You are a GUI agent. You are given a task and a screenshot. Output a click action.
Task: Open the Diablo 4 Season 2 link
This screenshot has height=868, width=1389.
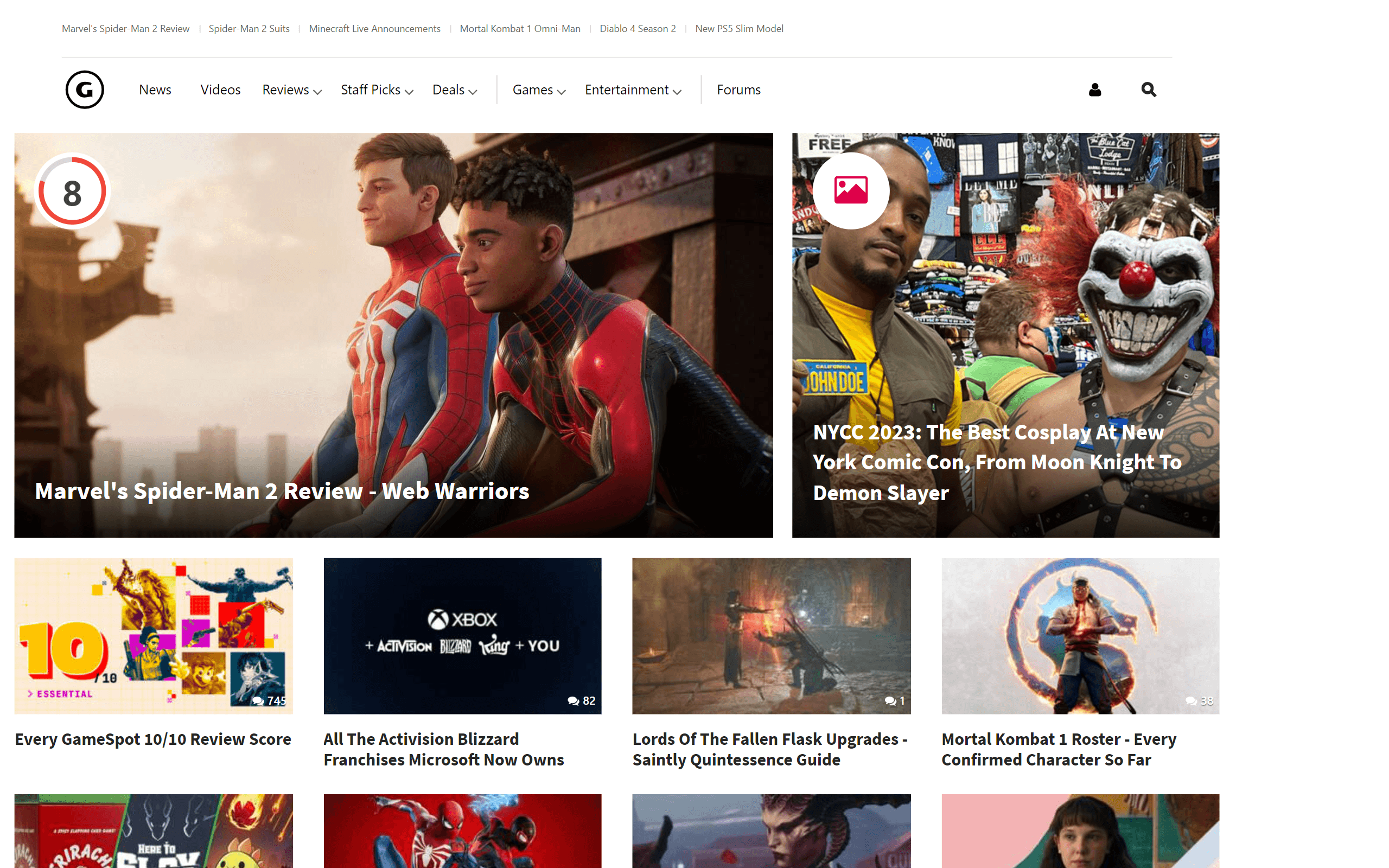[x=638, y=28]
